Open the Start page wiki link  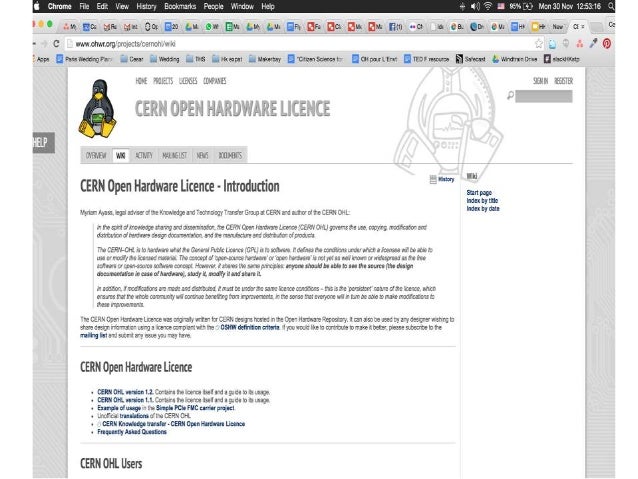(479, 192)
